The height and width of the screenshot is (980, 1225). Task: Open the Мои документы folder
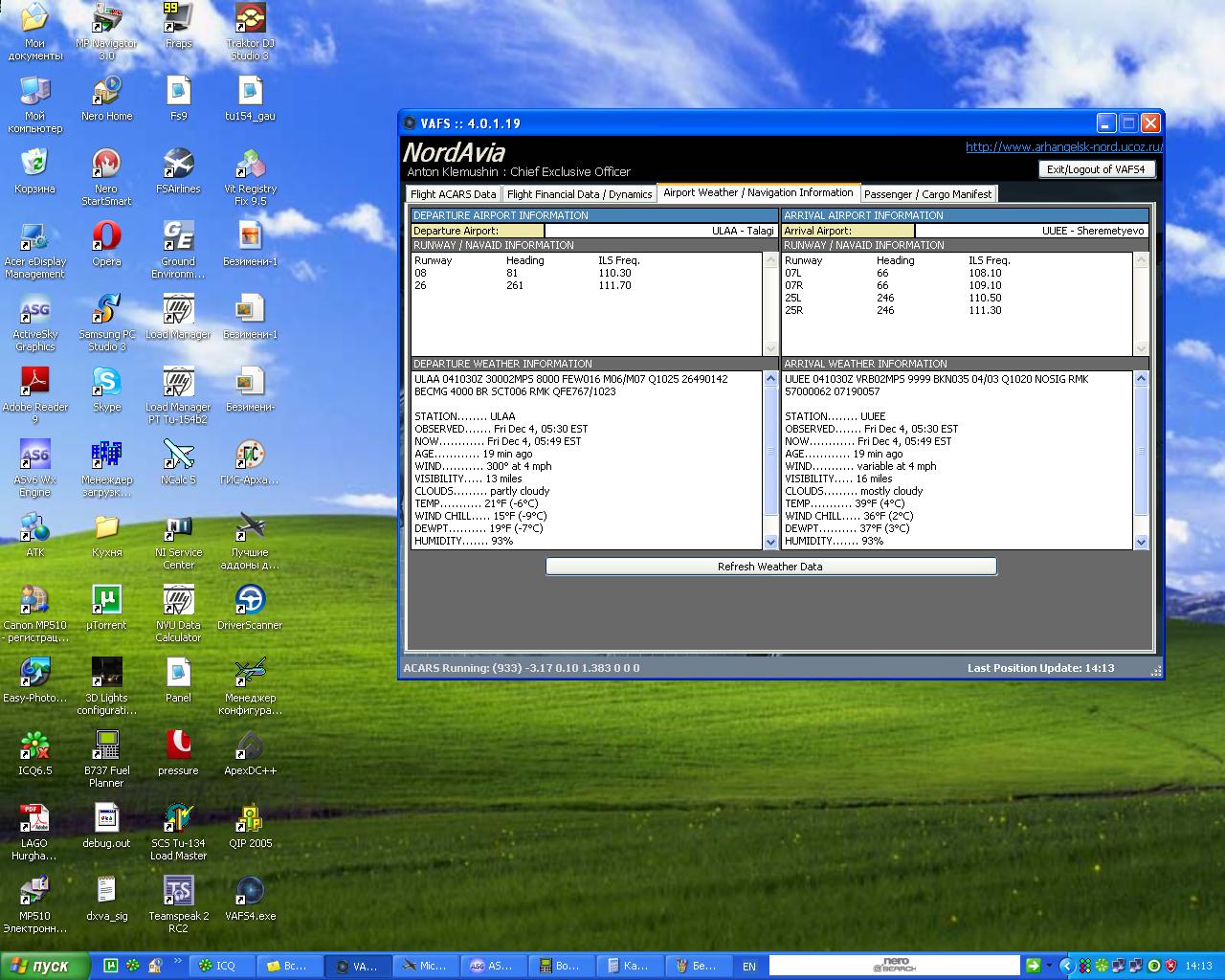point(34,32)
